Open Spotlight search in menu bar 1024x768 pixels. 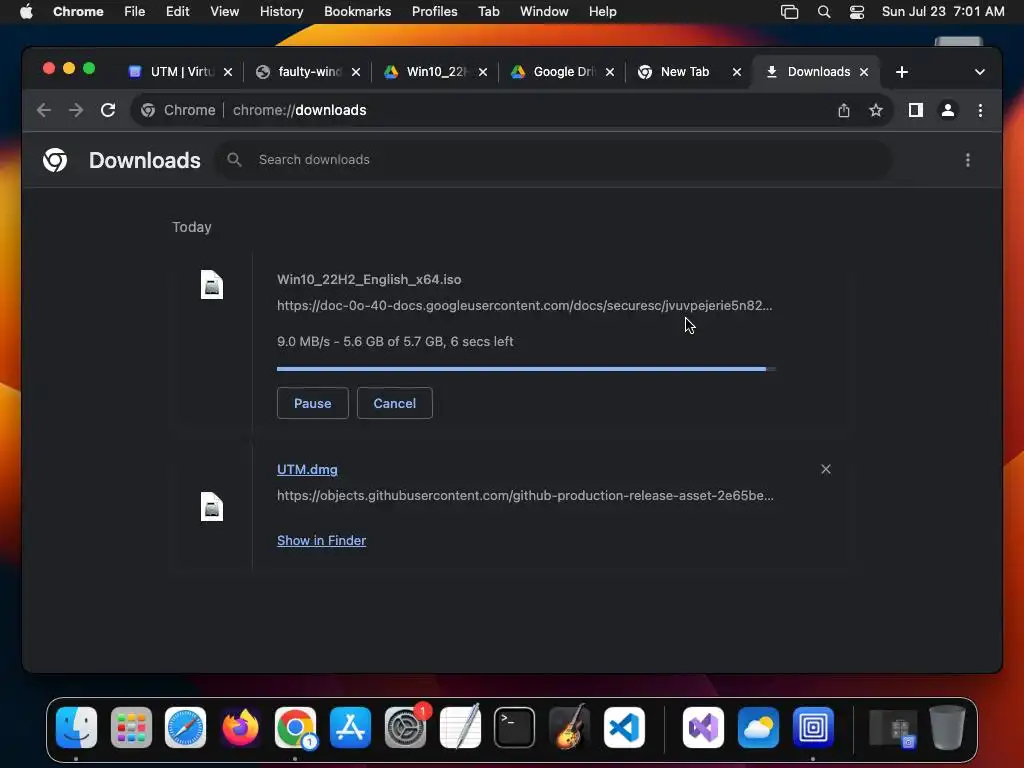tap(824, 12)
